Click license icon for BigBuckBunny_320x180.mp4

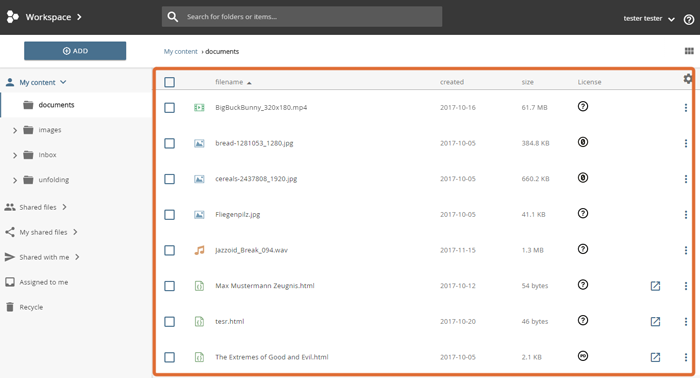tap(583, 106)
